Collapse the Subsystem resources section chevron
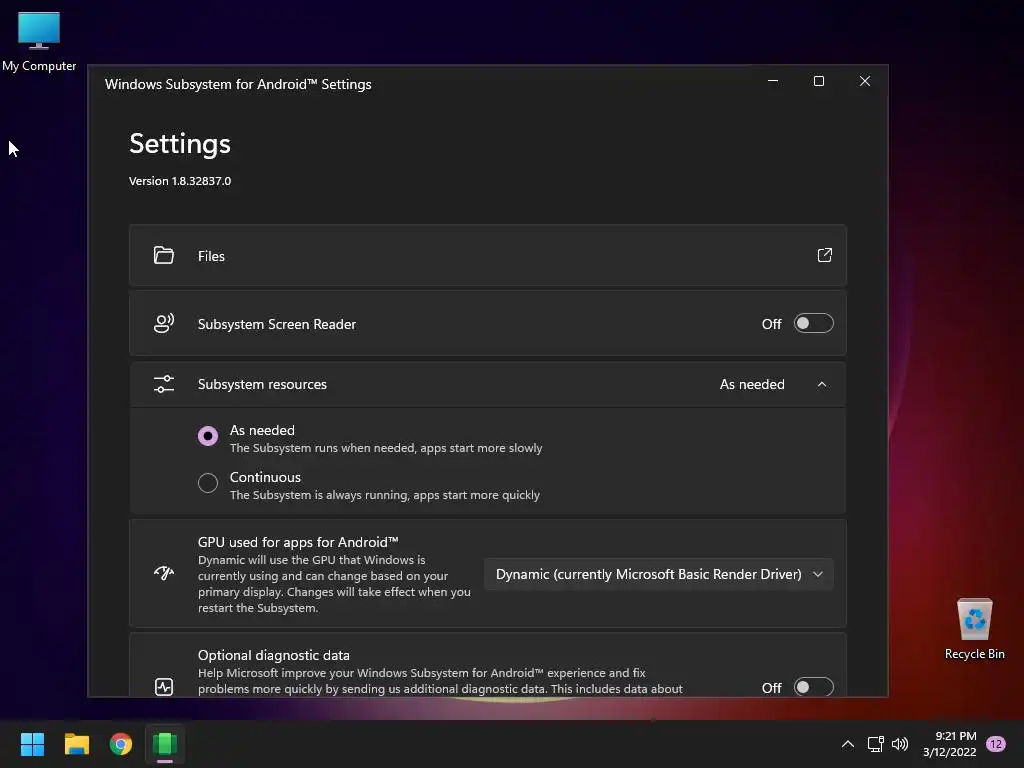This screenshot has height=768, width=1024. pos(822,384)
